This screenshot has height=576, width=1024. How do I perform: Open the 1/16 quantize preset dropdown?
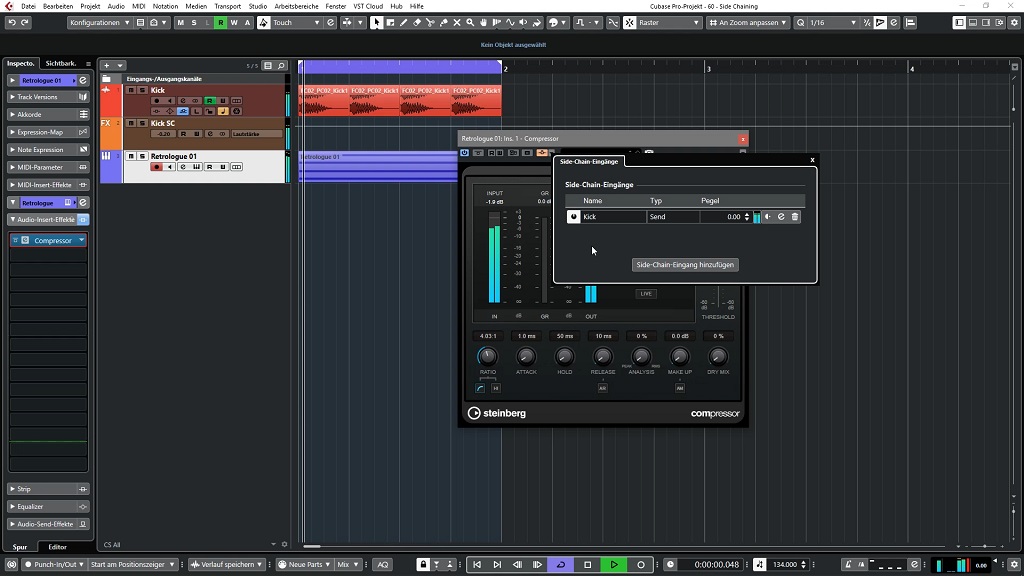click(833, 23)
